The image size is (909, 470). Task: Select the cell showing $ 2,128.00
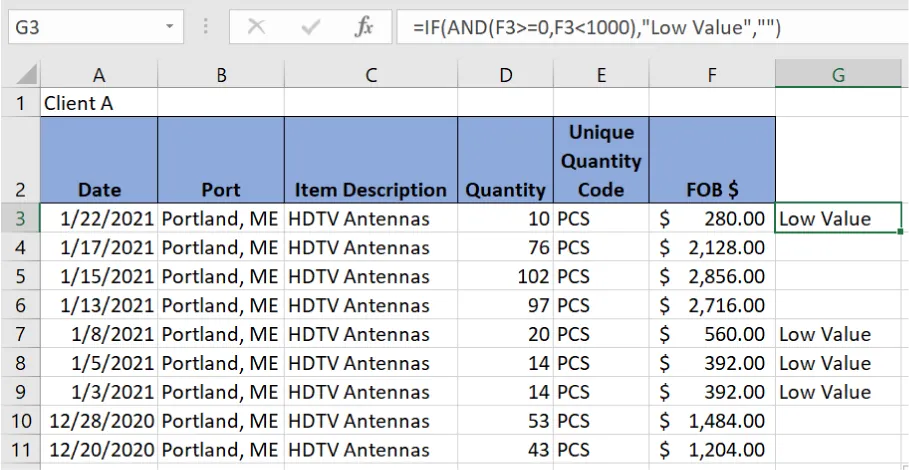(x=712, y=247)
